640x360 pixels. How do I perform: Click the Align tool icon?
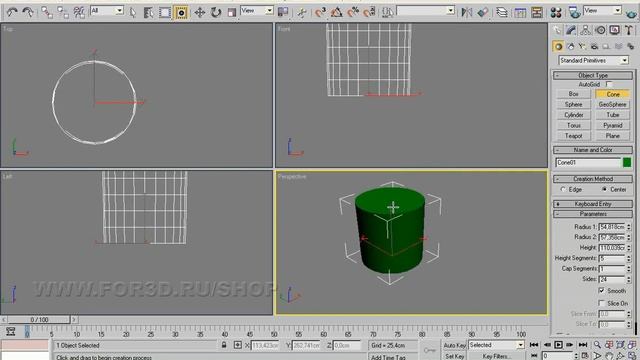[x=483, y=12]
